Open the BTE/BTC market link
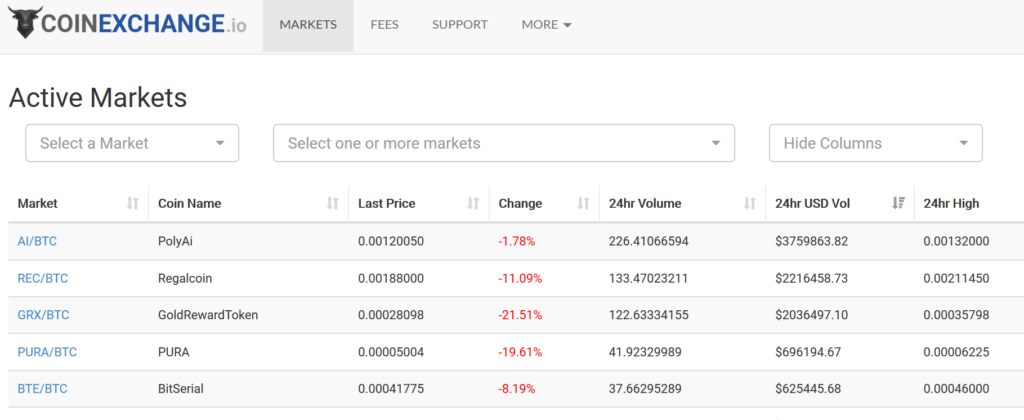 pos(42,389)
